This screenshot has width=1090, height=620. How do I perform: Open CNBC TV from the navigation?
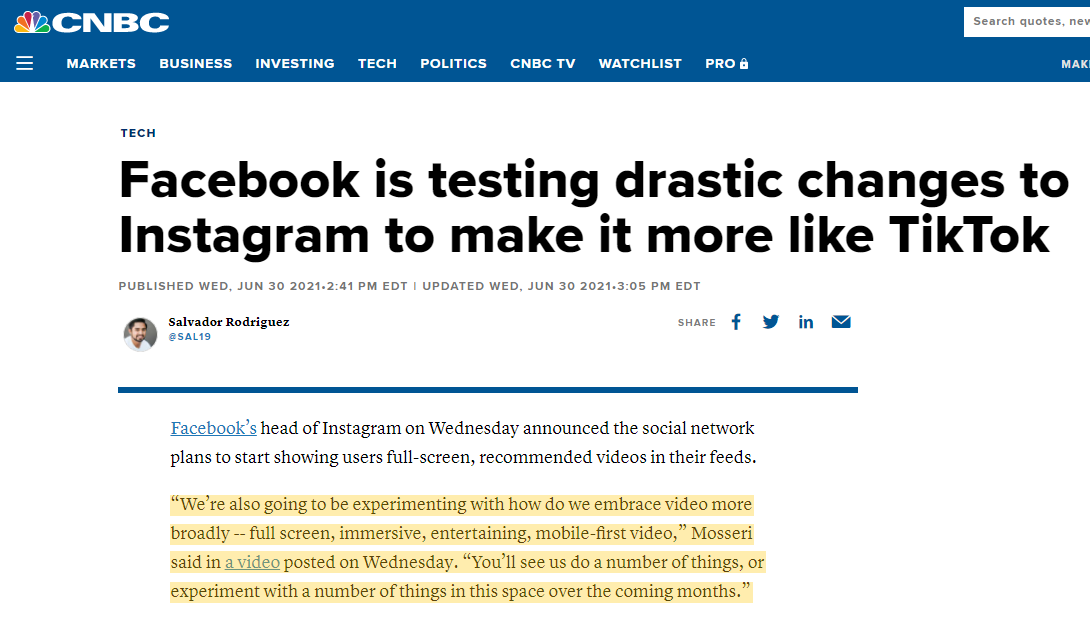tap(543, 63)
